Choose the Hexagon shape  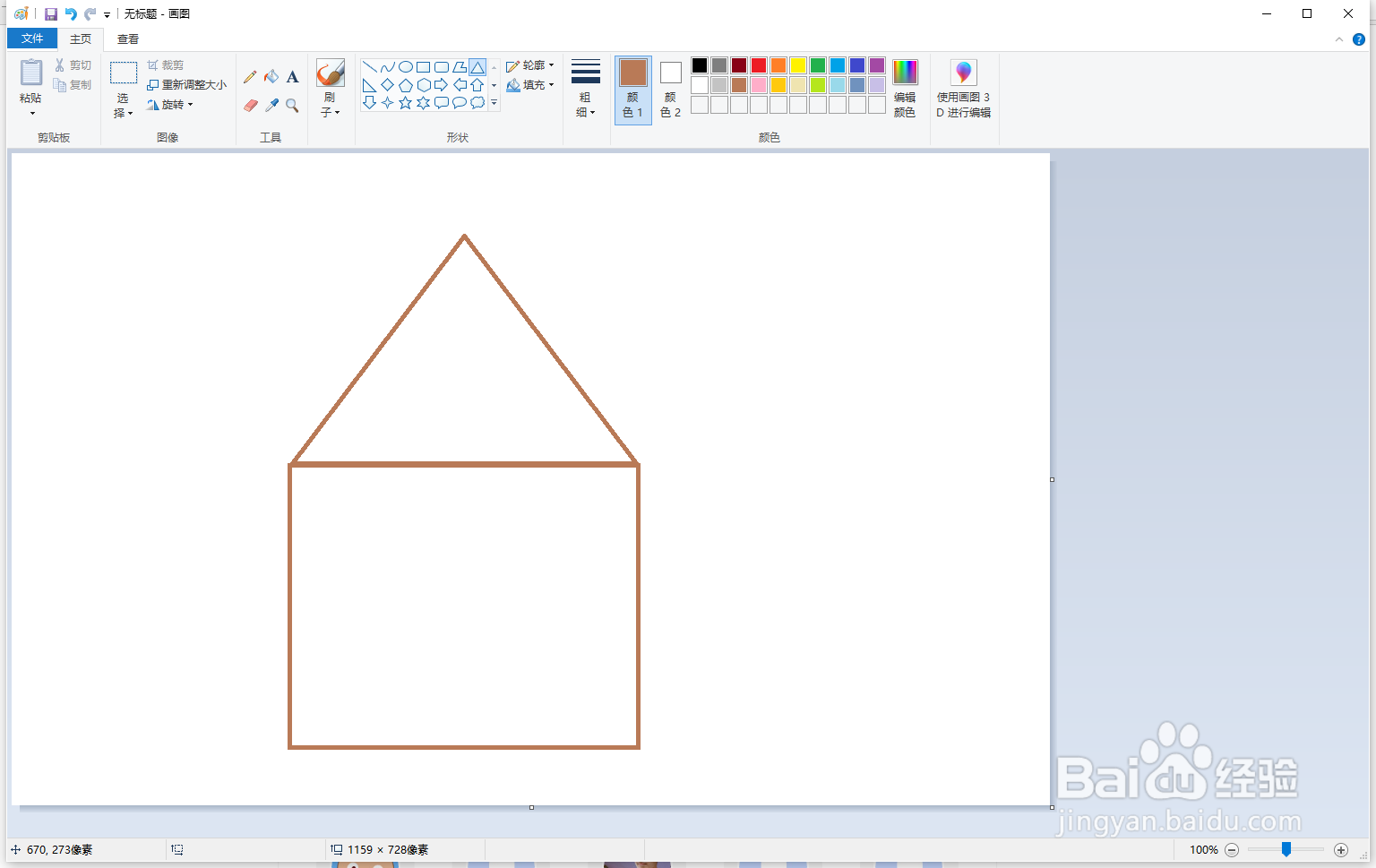(x=423, y=85)
